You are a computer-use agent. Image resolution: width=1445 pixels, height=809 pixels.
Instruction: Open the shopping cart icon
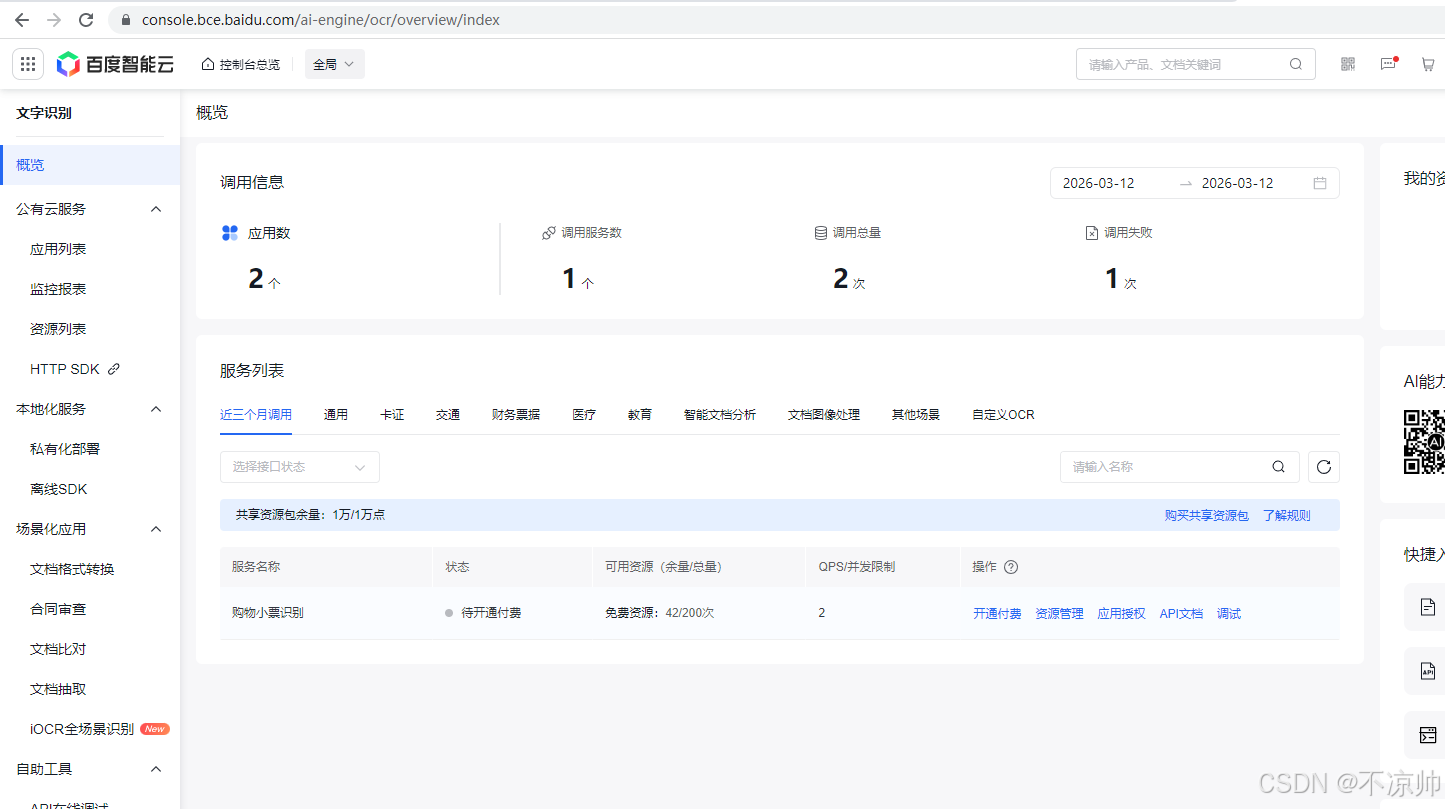[x=1428, y=64]
